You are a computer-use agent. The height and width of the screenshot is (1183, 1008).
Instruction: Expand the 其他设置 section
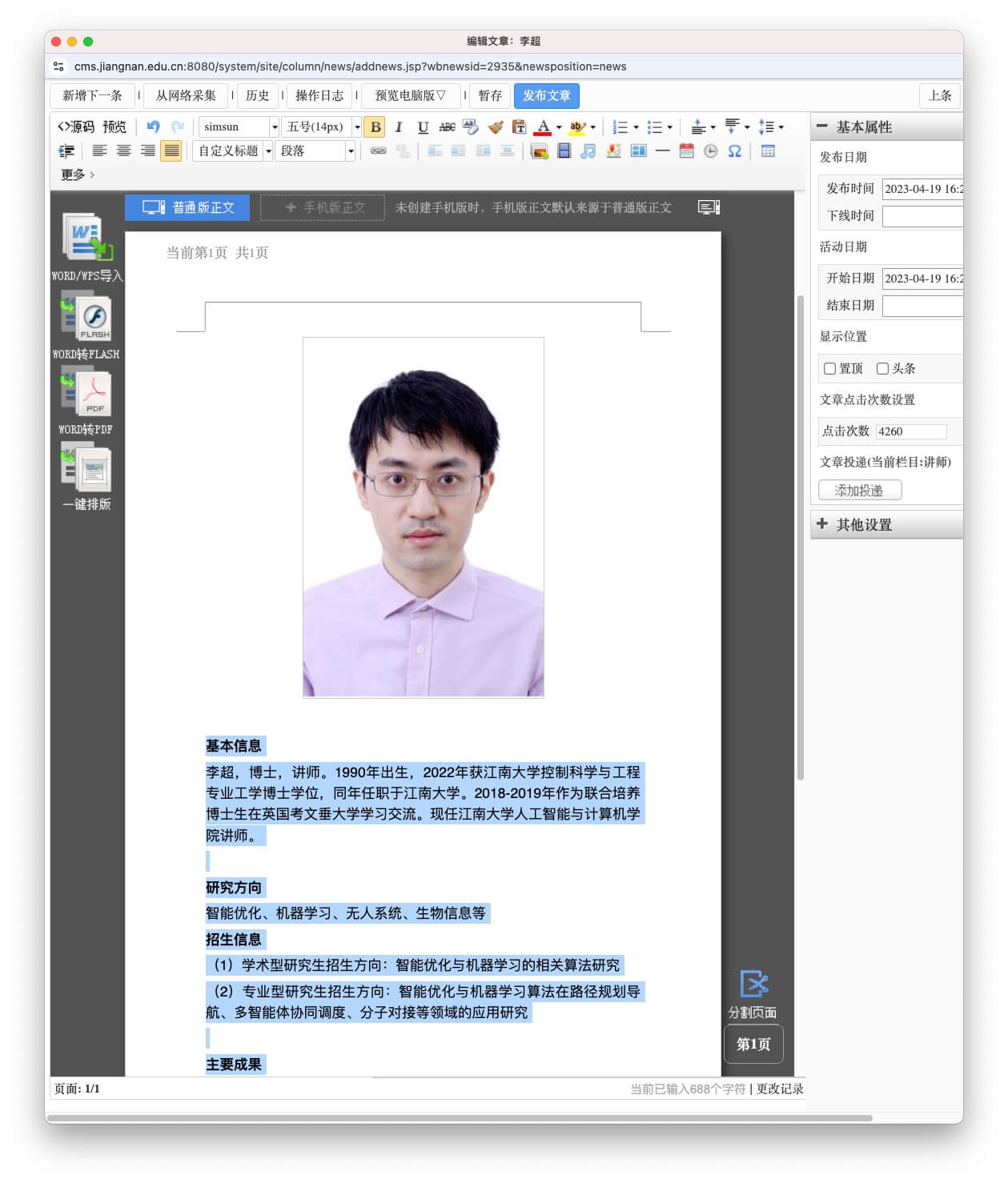[863, 525]
